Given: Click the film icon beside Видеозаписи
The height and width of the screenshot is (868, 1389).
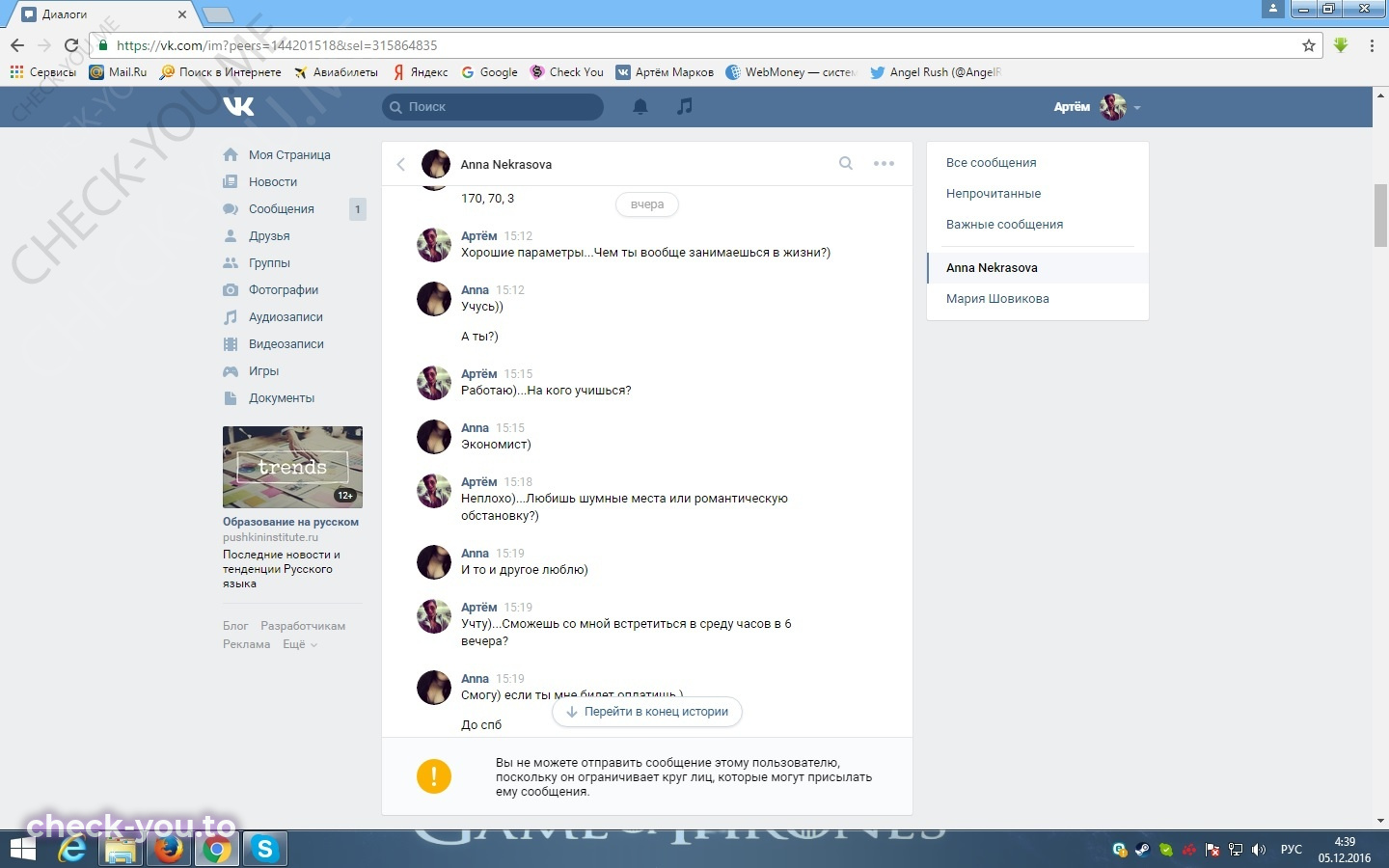Looking at the screenshot, I should [231, 343].
